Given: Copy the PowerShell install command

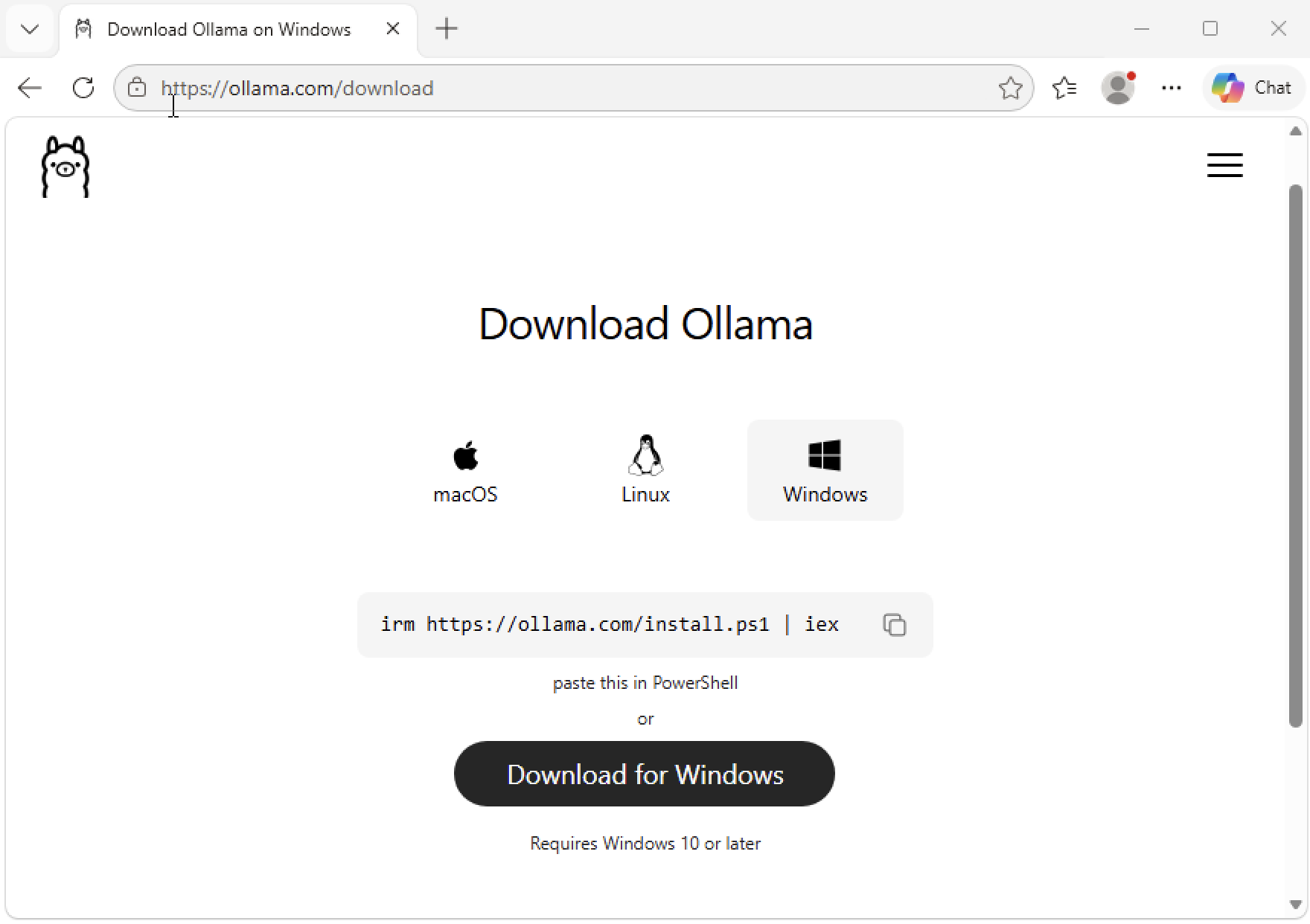Looking at the screenshot, I should (894, 625).
